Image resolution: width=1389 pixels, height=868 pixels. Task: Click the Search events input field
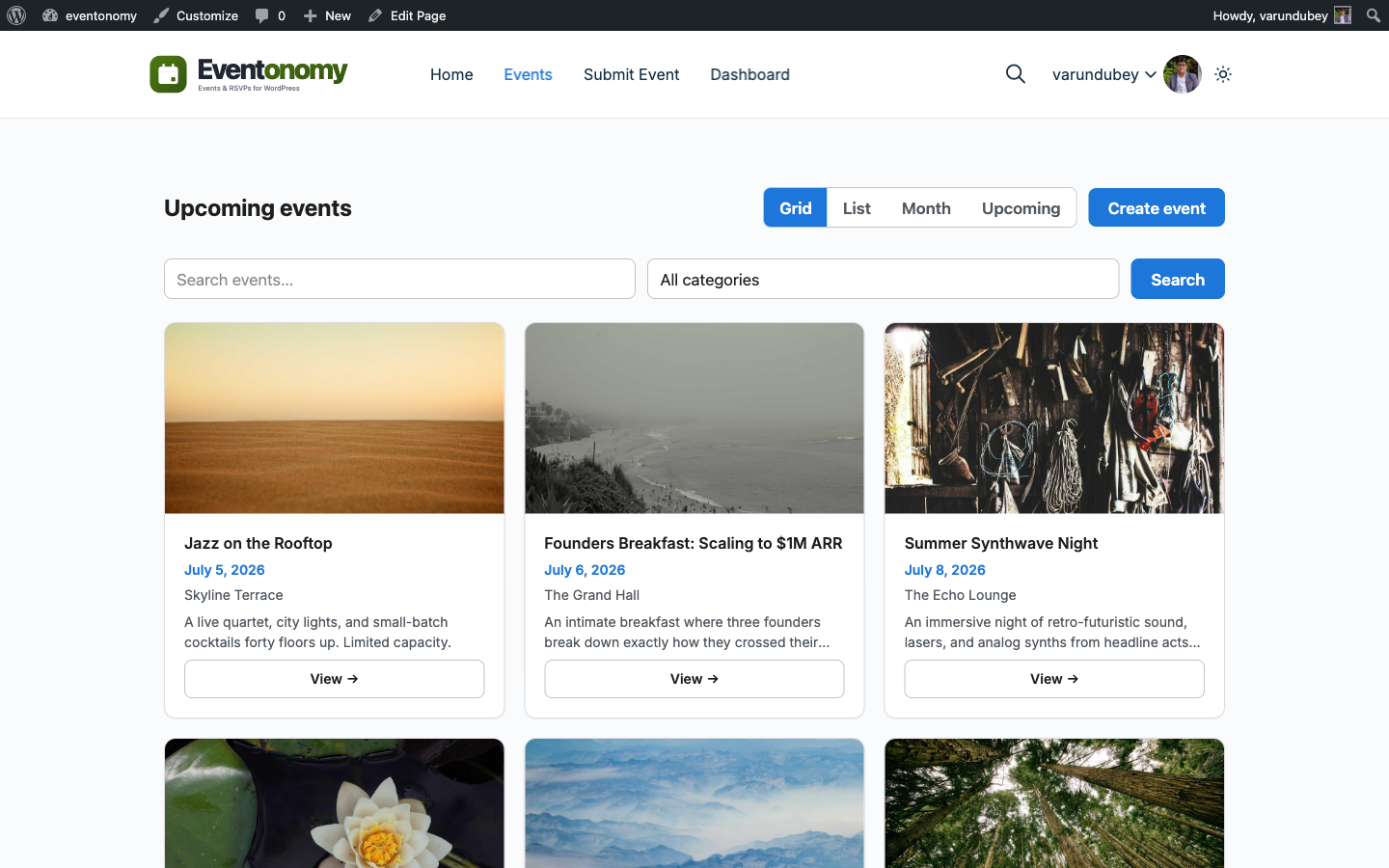399,279
